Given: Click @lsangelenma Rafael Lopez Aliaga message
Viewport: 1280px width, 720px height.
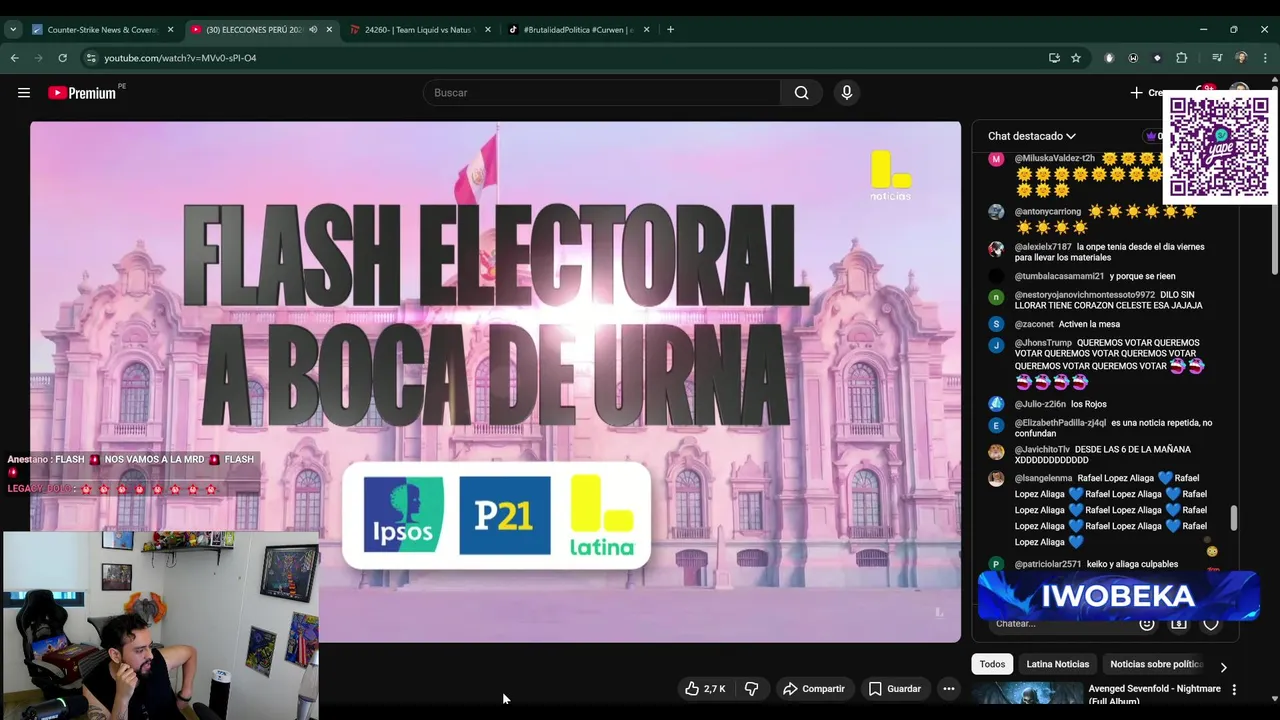Looking at the screenshot, I should [x=1111, y=510].
